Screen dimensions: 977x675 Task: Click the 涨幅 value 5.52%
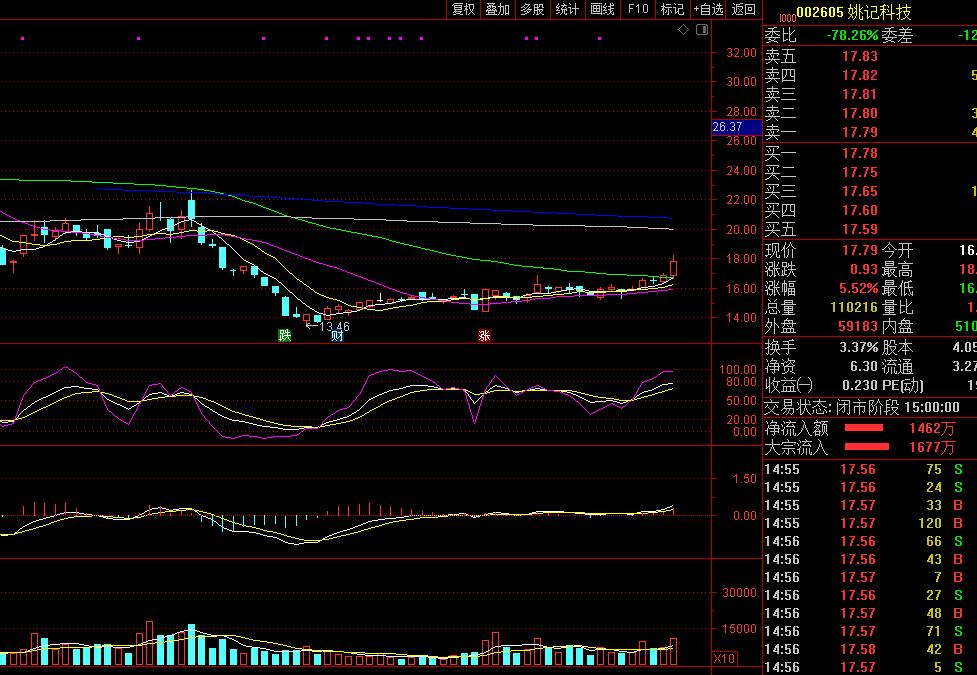click(x=859, y=289)
